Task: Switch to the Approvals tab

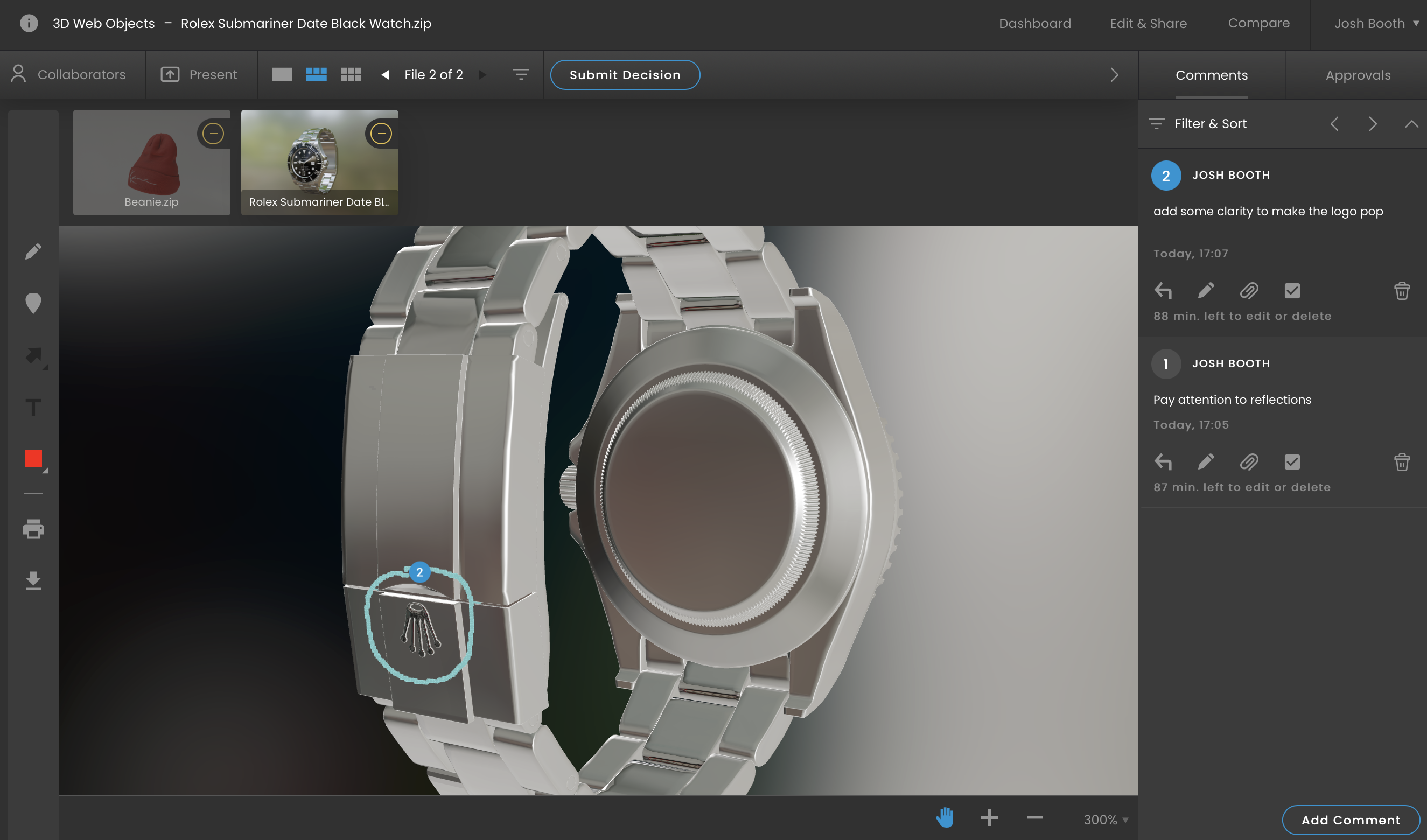Action: (1358, 75)
